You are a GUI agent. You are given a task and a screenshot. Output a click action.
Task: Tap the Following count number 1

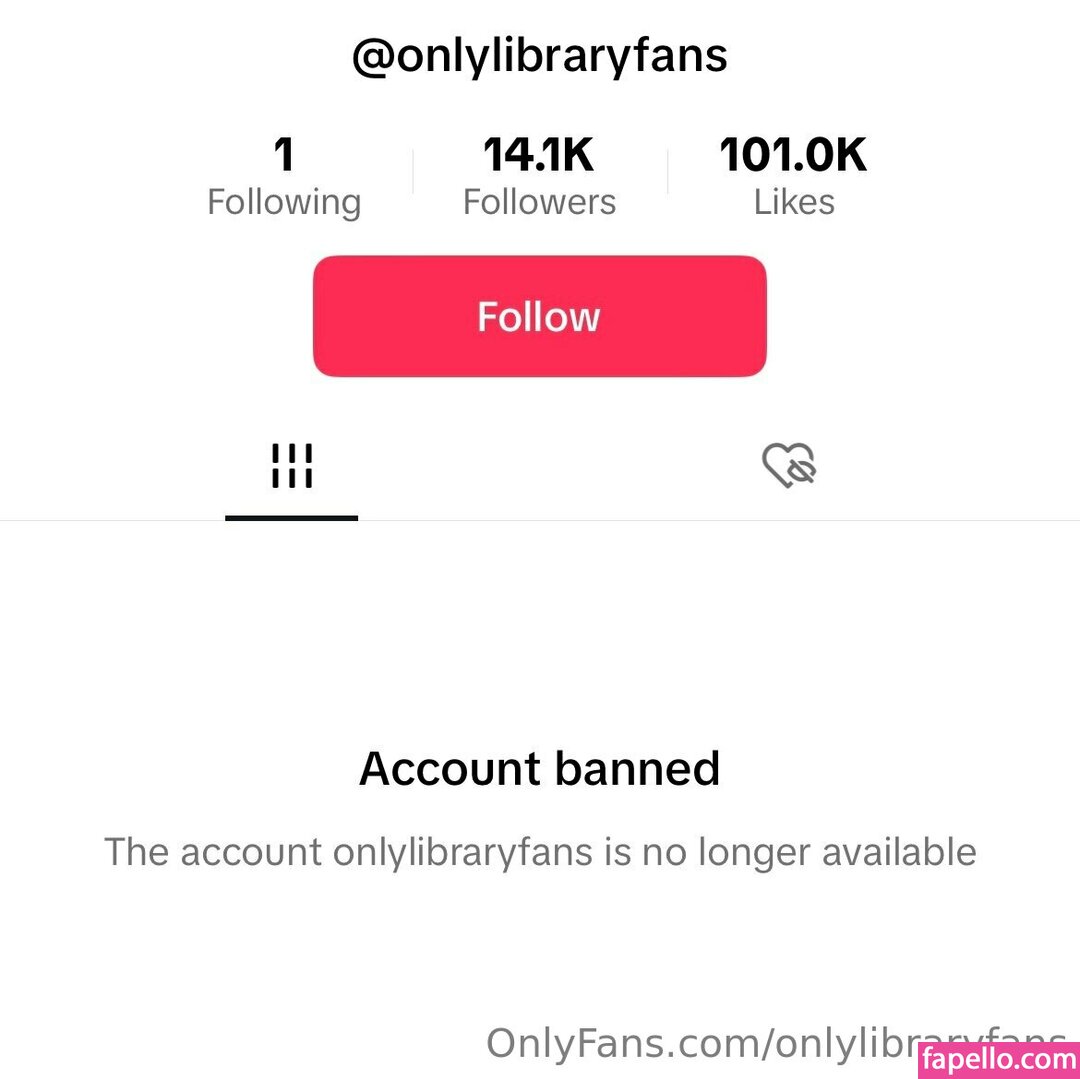(x=284, y=155)
